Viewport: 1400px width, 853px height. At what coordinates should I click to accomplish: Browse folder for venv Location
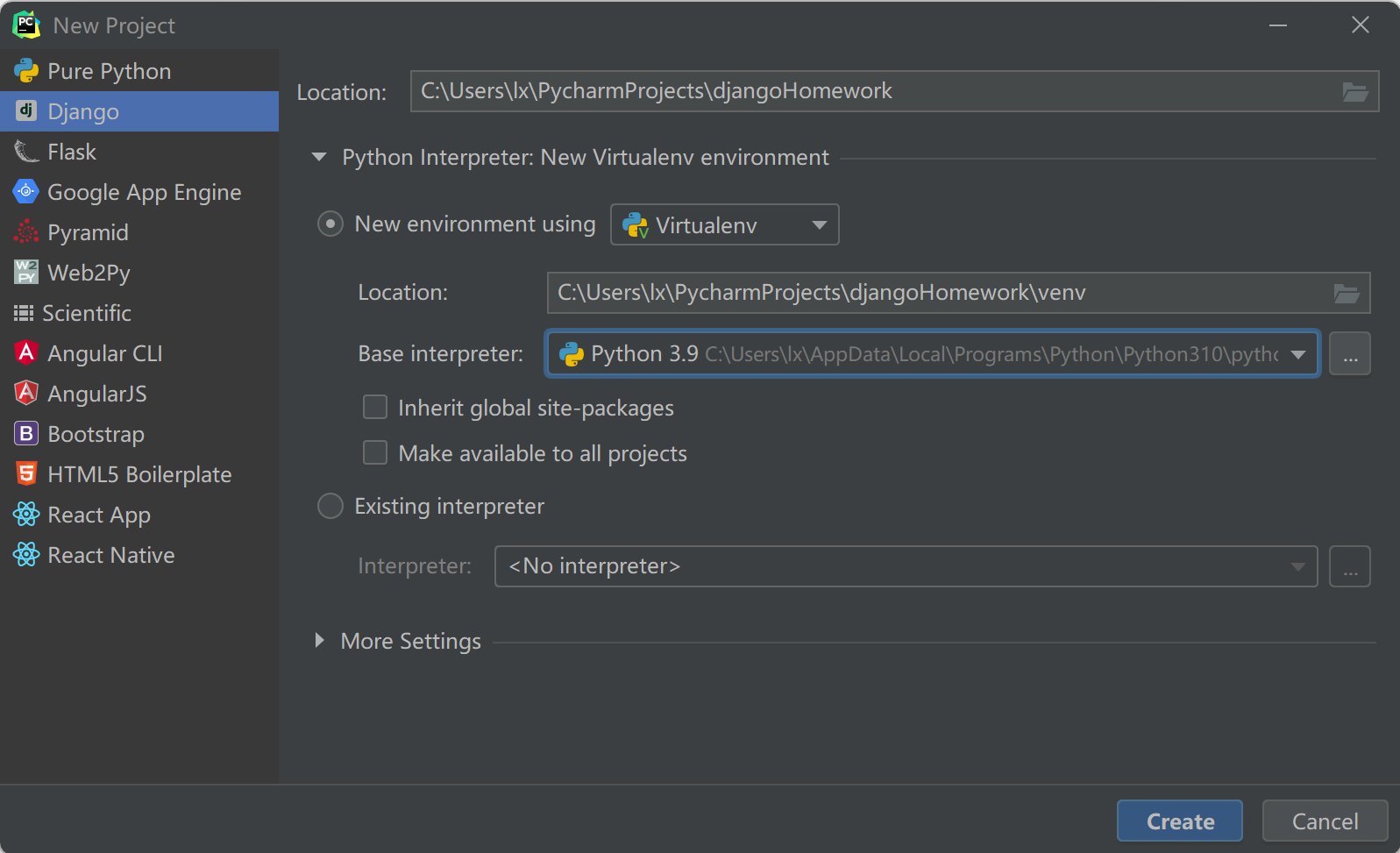pyautogui.click(x=1347, y=293)
